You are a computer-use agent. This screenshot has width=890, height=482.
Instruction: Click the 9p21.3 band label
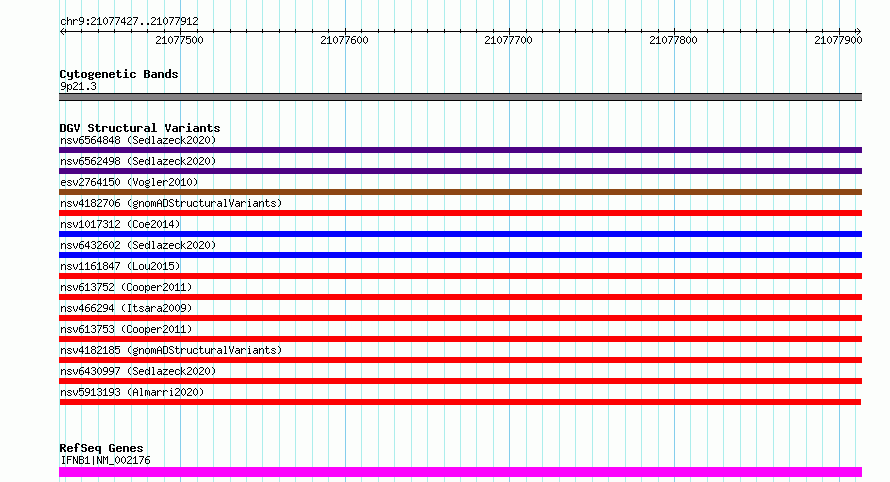(x=78, y=86)
